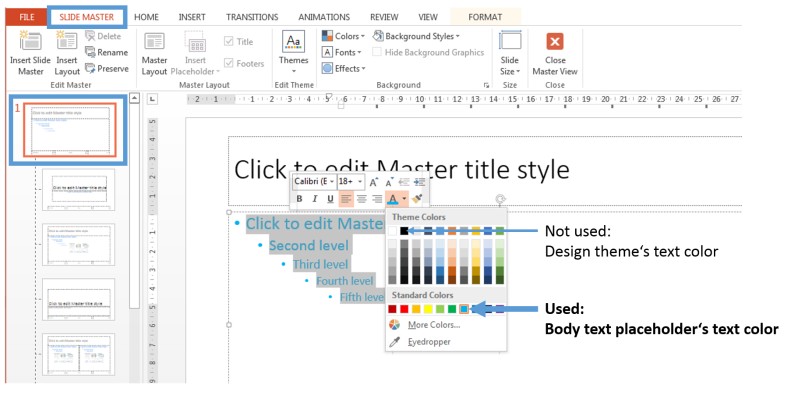
Task: Click the Format Painter brush
Action: tap(417, 199)
